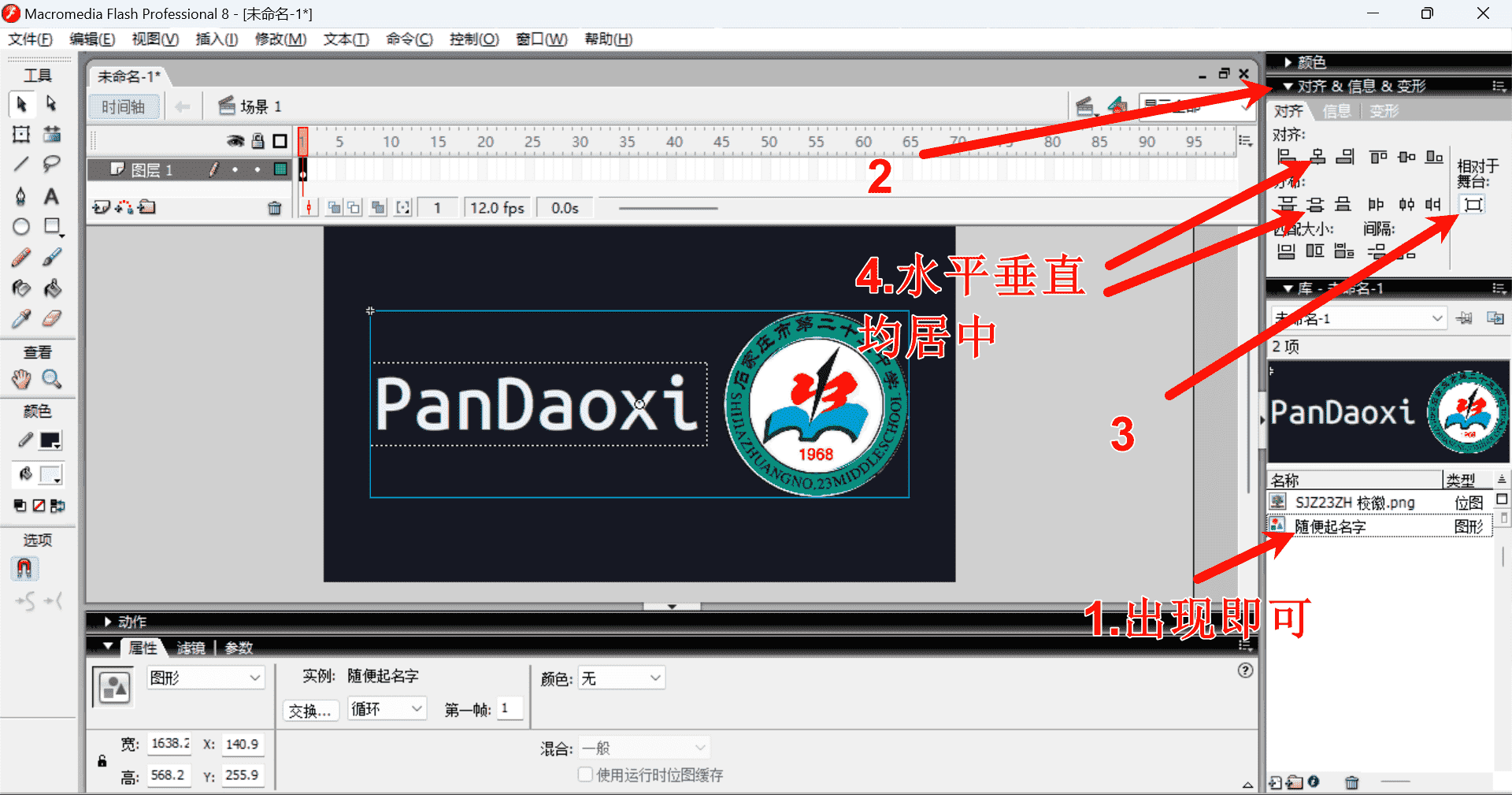
Task: Choose the Eraser tool
Action: 51,319
